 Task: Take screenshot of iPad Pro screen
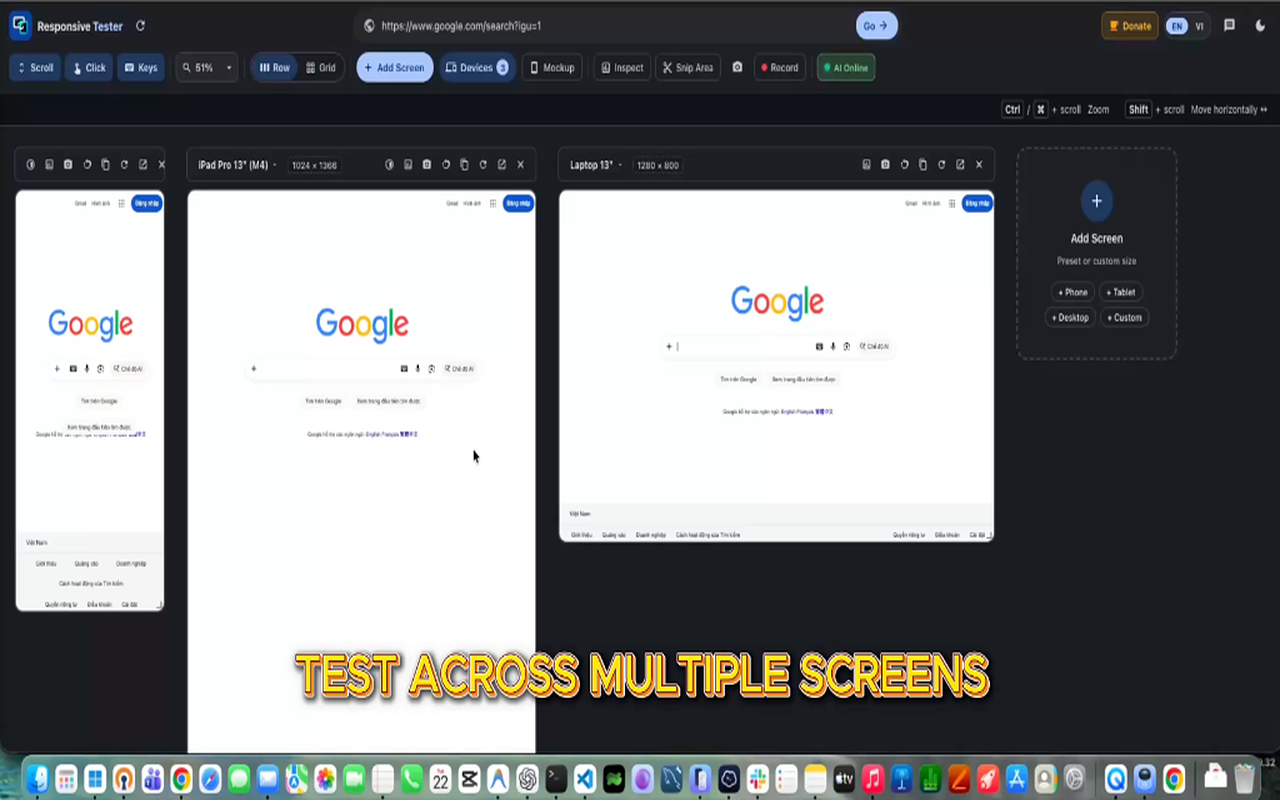[x=427, y=165]
